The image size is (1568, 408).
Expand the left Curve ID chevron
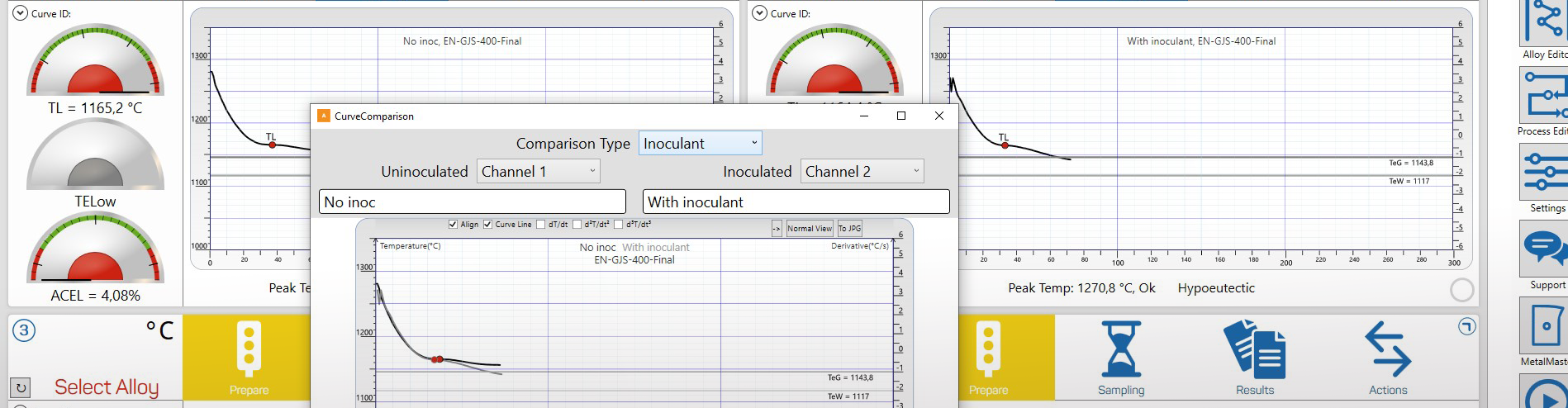[x=20, y=14]
